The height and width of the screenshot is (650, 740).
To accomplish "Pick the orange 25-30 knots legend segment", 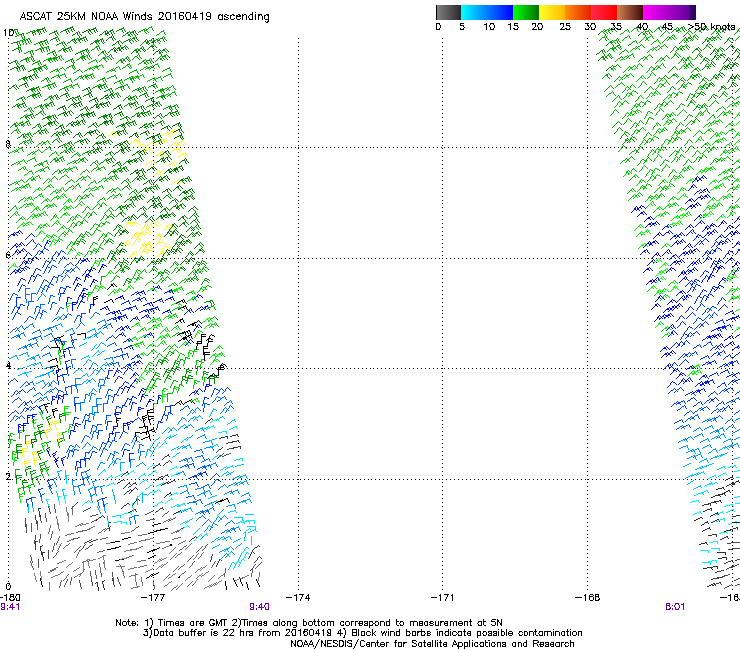I will [578, 12].
